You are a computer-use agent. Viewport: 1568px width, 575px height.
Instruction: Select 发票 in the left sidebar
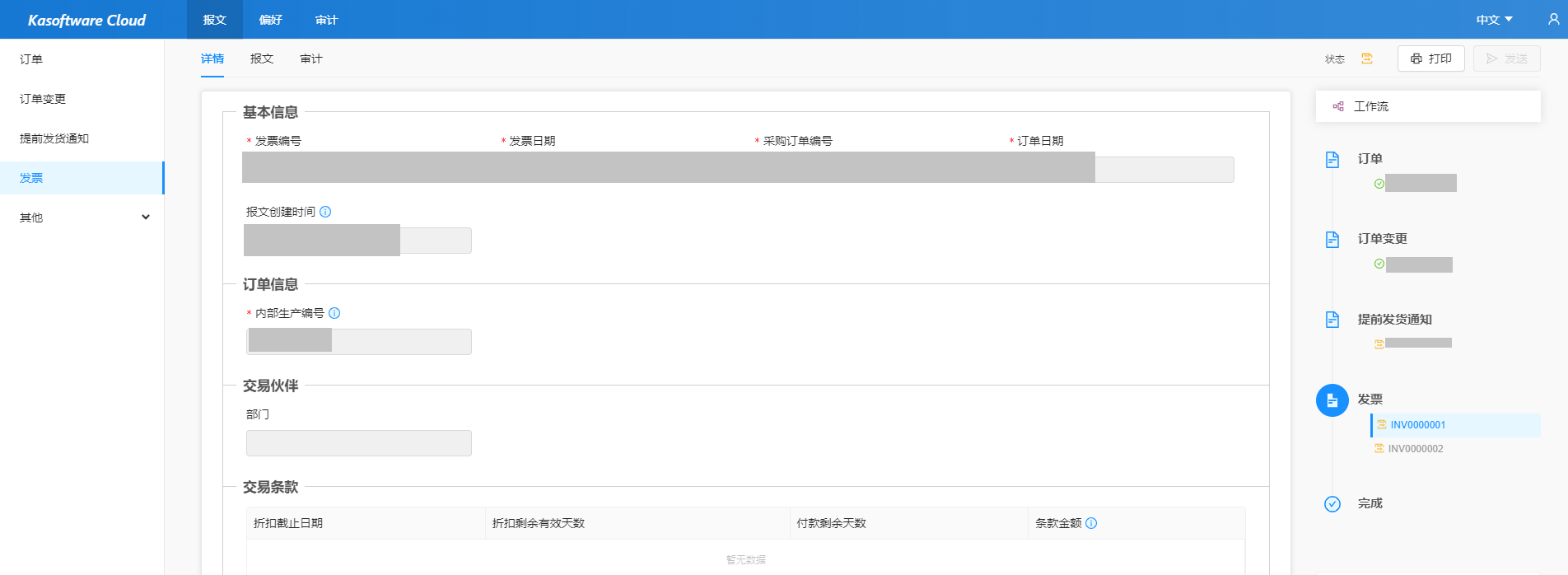[x=82, y=178]
